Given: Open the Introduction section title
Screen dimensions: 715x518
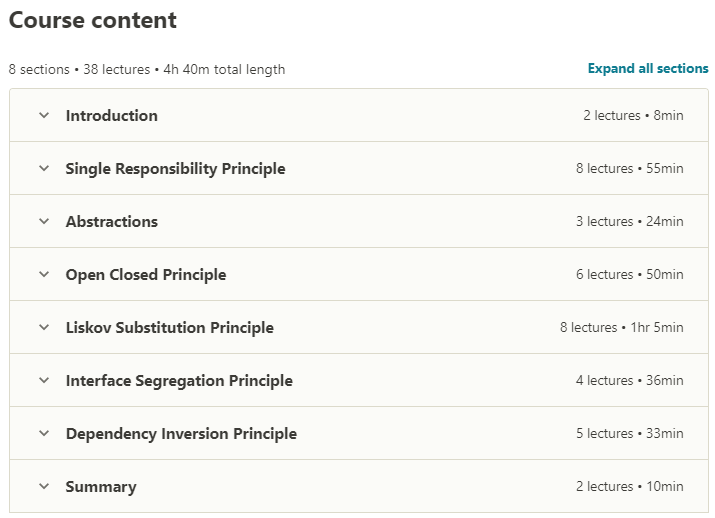Looking at the screenshot, I should click(x=112, y=116).
